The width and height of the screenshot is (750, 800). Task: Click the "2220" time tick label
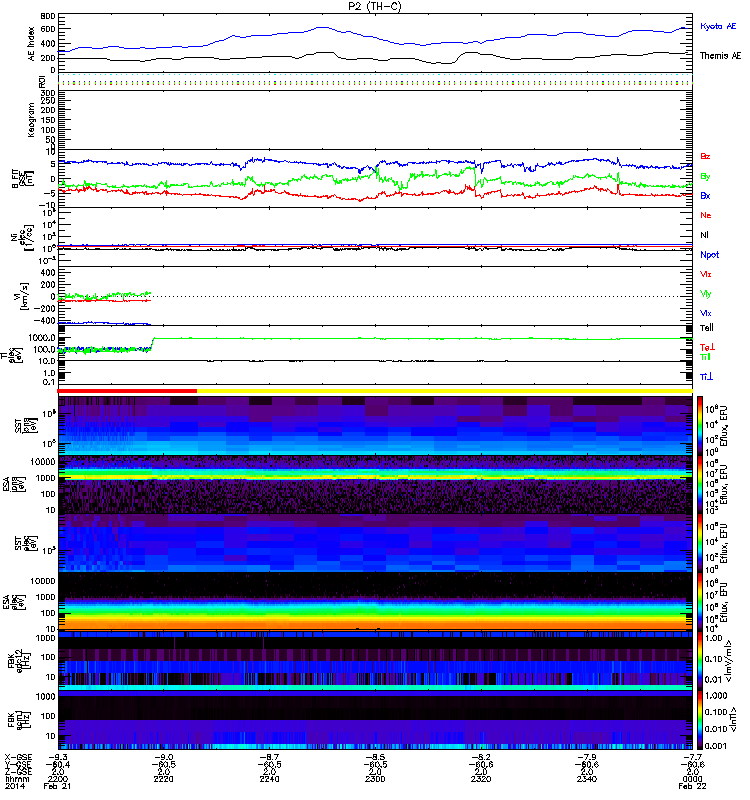[163, 779]
